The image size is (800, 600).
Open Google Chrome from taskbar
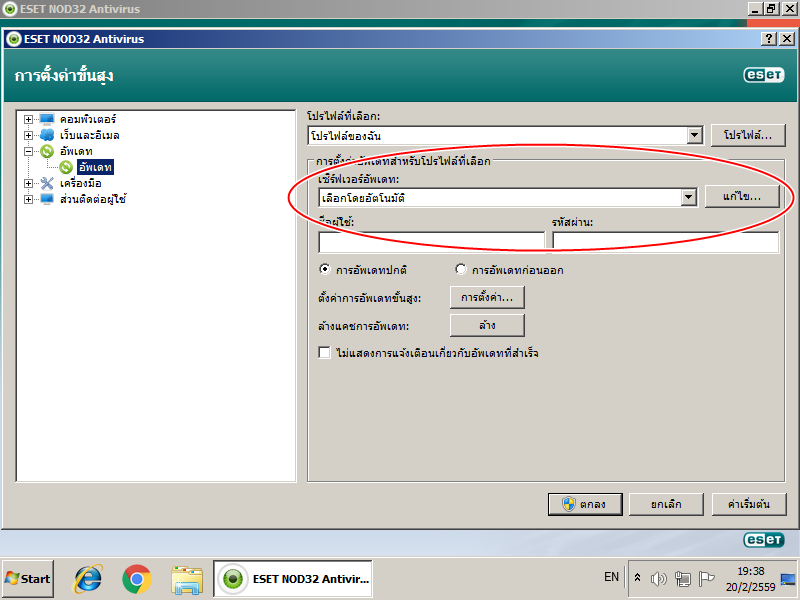[137, 579]
